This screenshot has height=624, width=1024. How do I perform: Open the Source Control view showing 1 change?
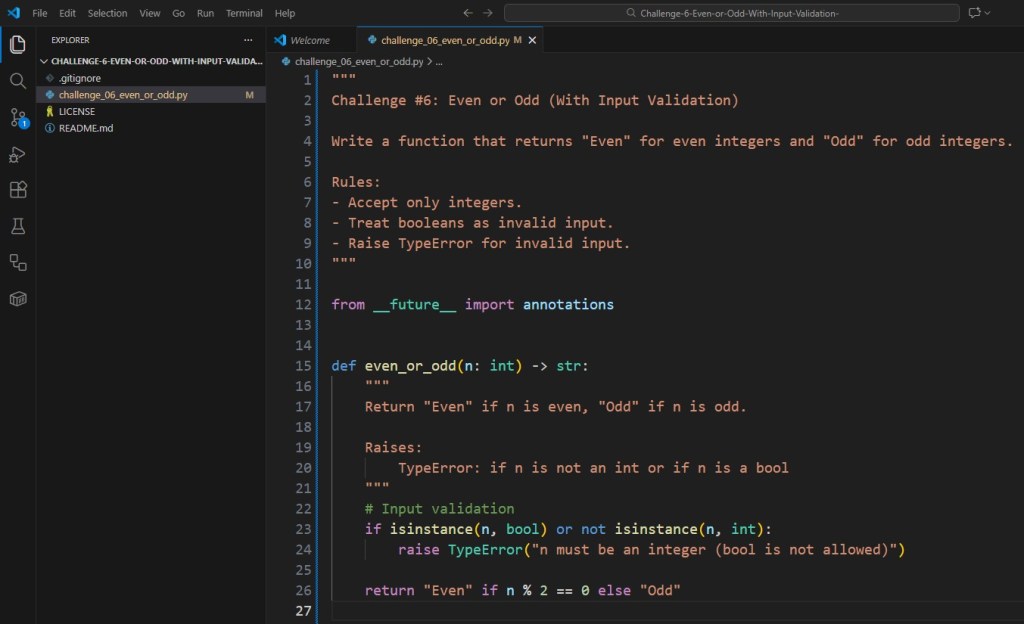17,119
